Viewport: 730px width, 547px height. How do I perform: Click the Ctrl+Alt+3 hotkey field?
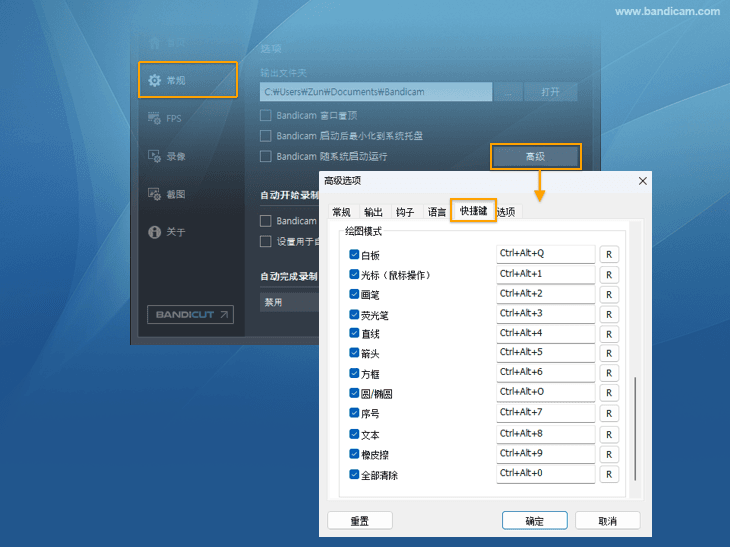546,314
